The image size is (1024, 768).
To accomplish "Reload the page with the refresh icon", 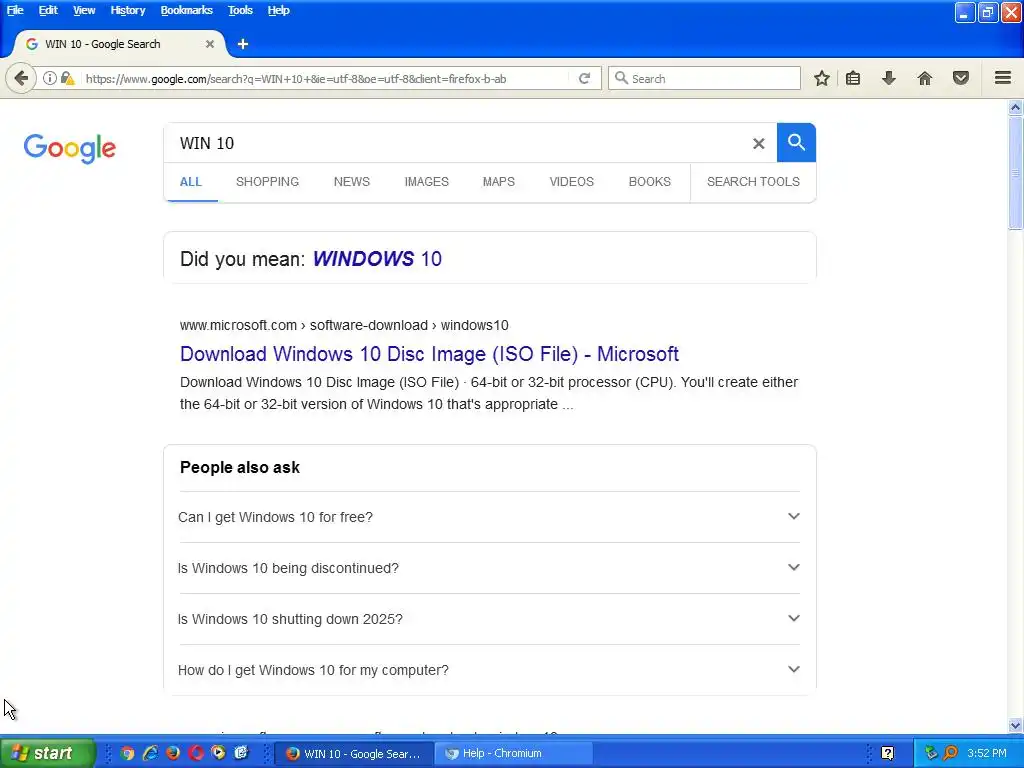I will 584,78.
